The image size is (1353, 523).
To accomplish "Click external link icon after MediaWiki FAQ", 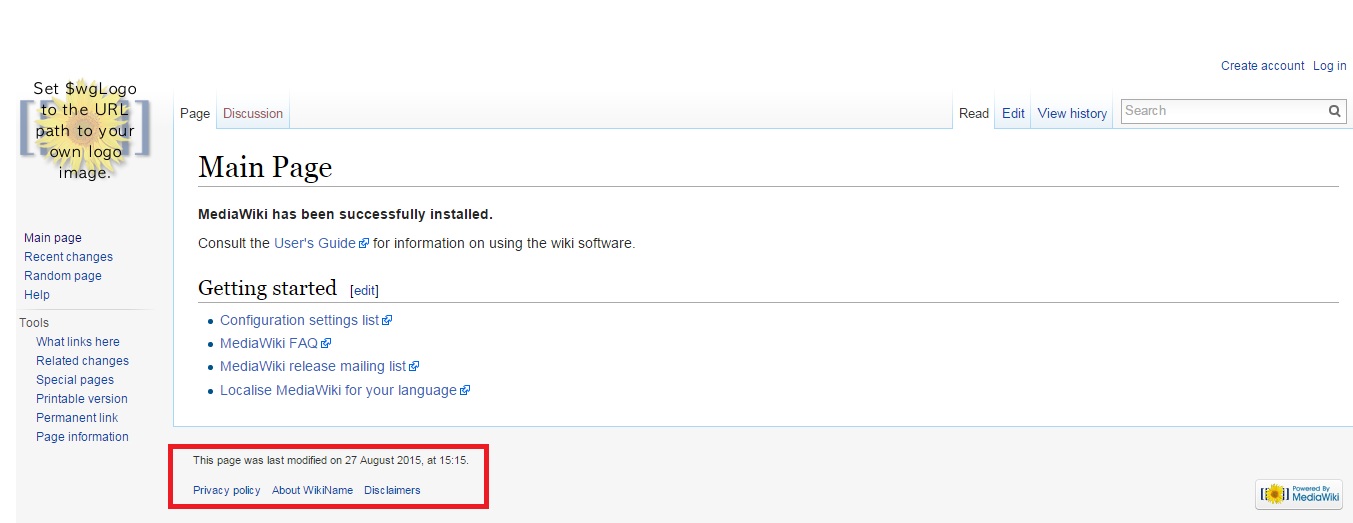I will (326, 344).
